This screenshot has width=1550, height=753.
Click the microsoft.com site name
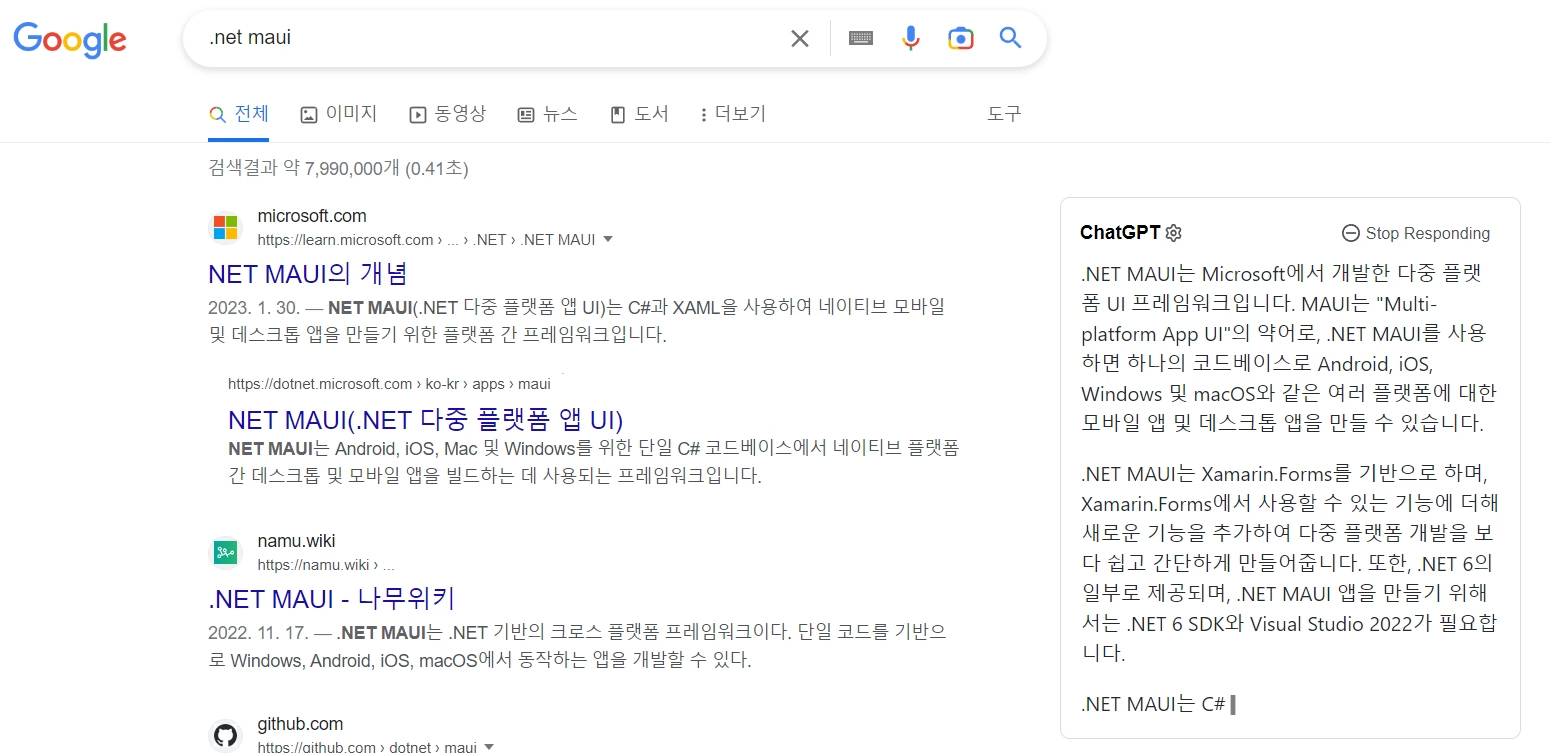point(312,216)
